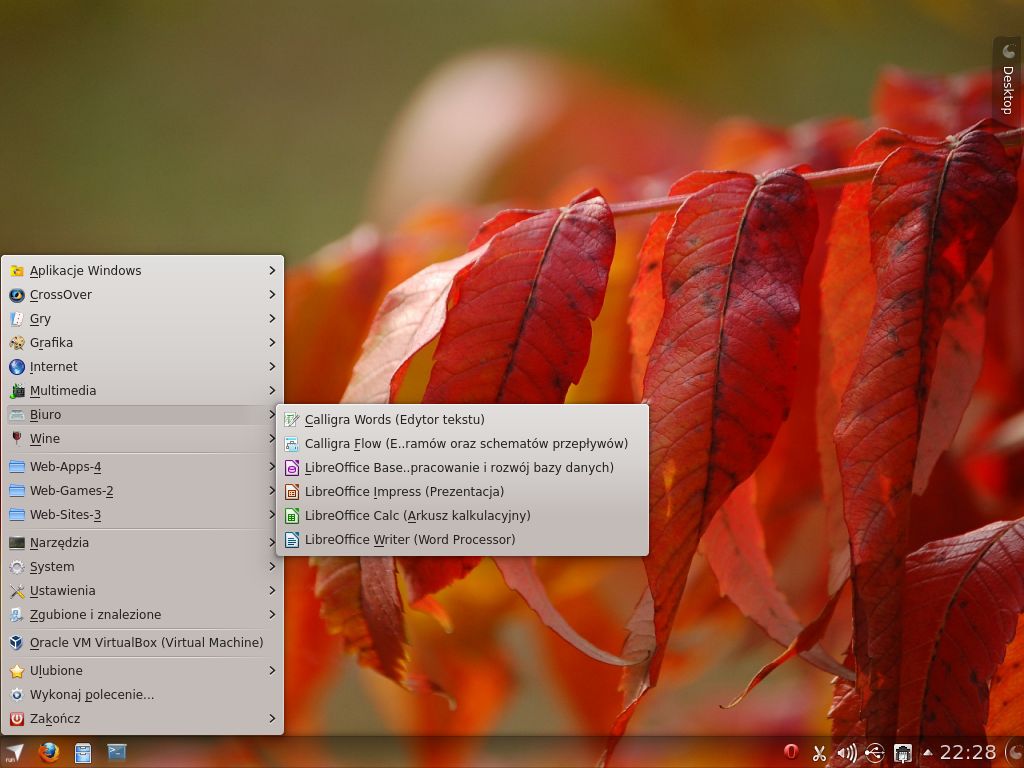
Task: Click the Zgubione i znalezione icon
Action: (17, 615)
